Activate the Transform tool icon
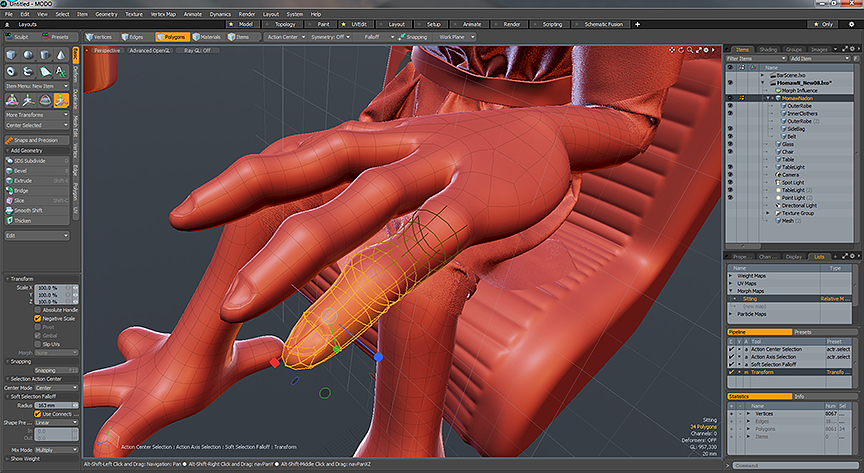 pos(12,100)
